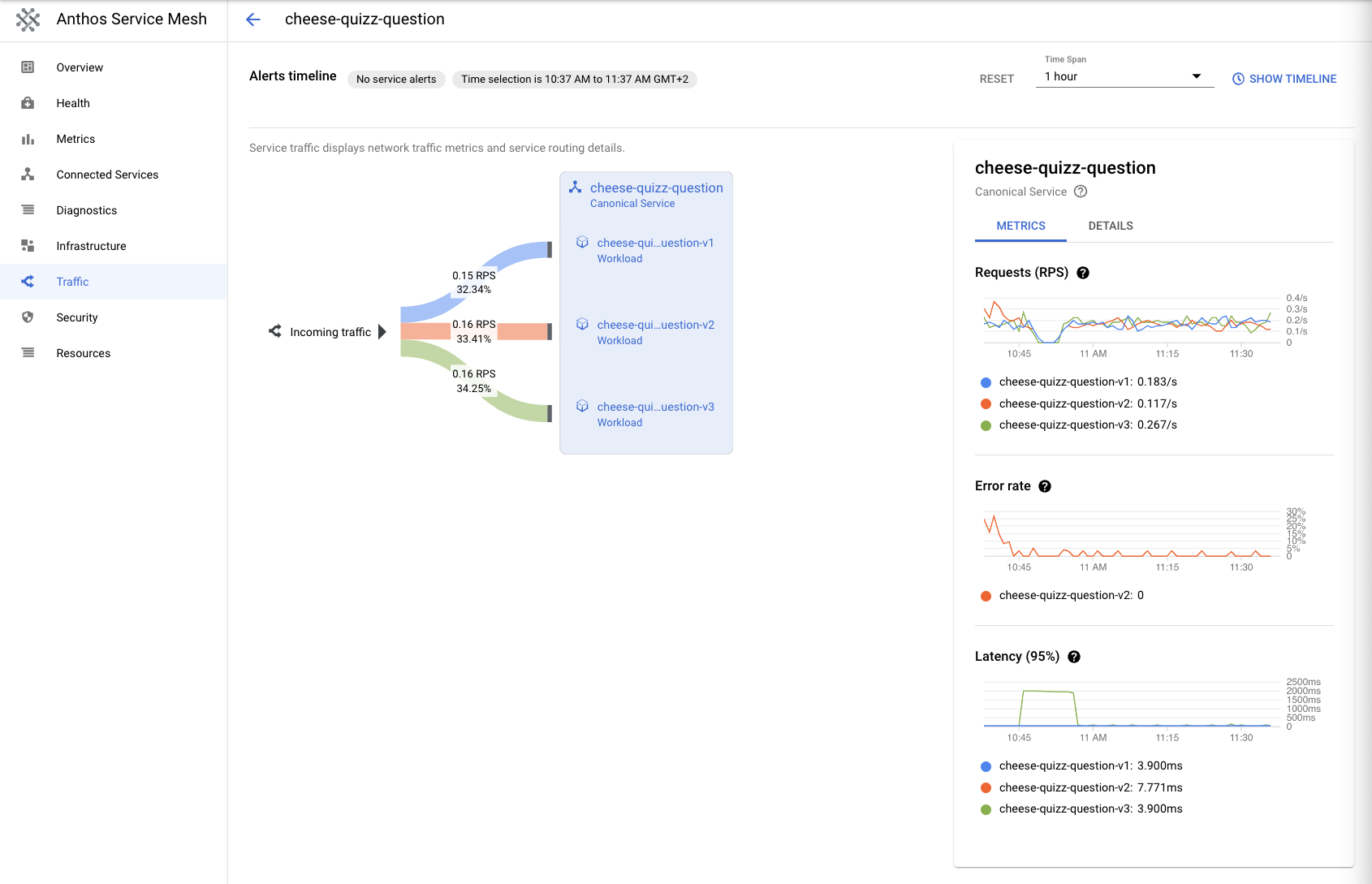The height and width of the screenshot is (884, 1372).
Task: Click the time selection chip
Action: pos(575,79)
